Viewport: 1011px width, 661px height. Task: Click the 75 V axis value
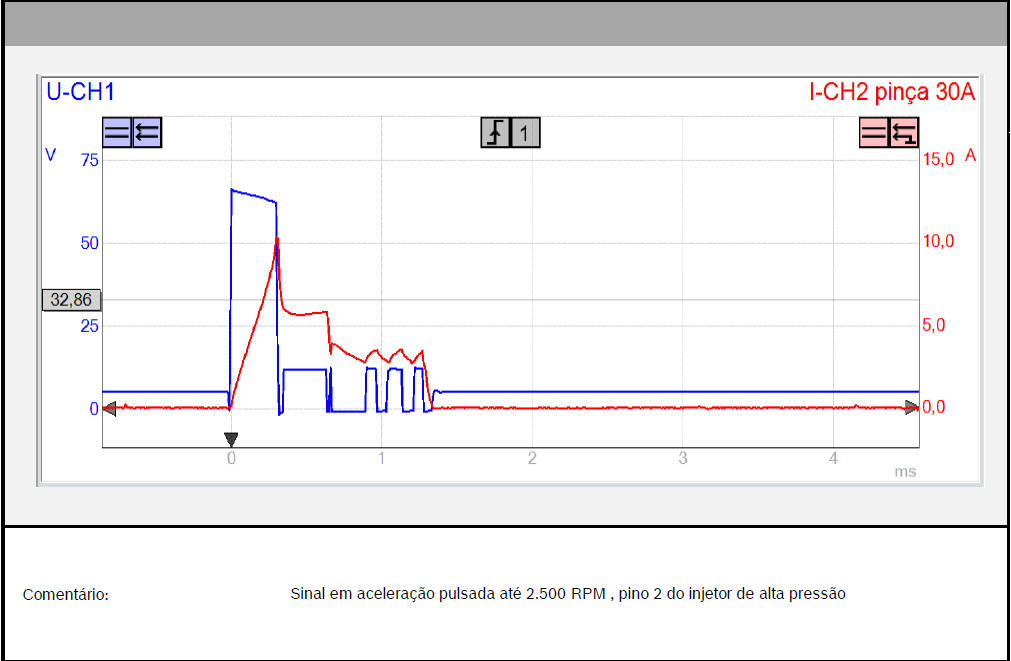88,160
